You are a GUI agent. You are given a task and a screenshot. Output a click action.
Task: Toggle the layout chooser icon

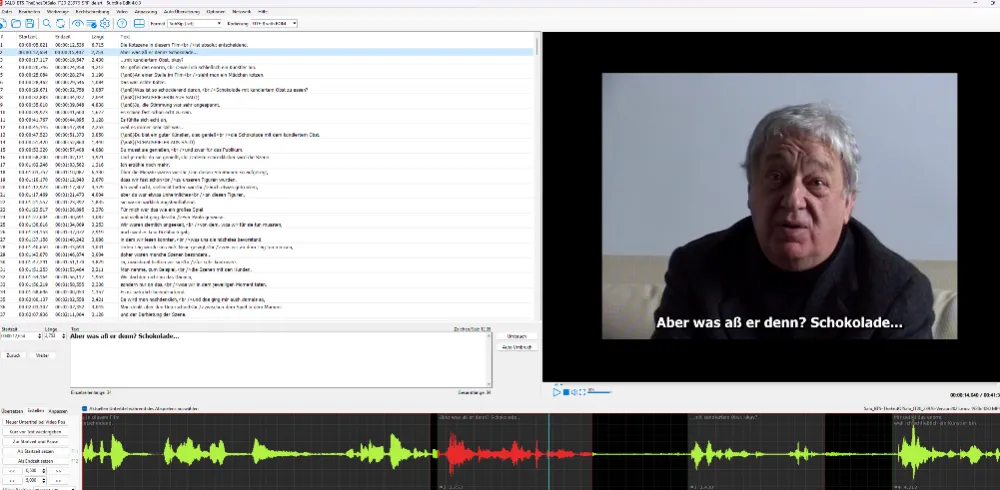pos(139,24)
